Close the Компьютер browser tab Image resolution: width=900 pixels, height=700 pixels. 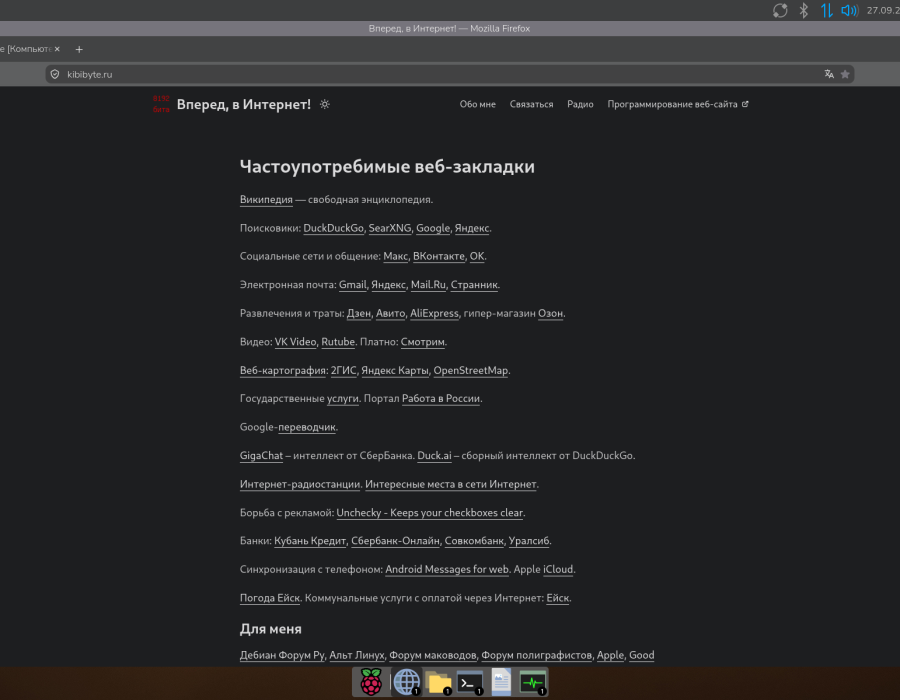point(57,49)
